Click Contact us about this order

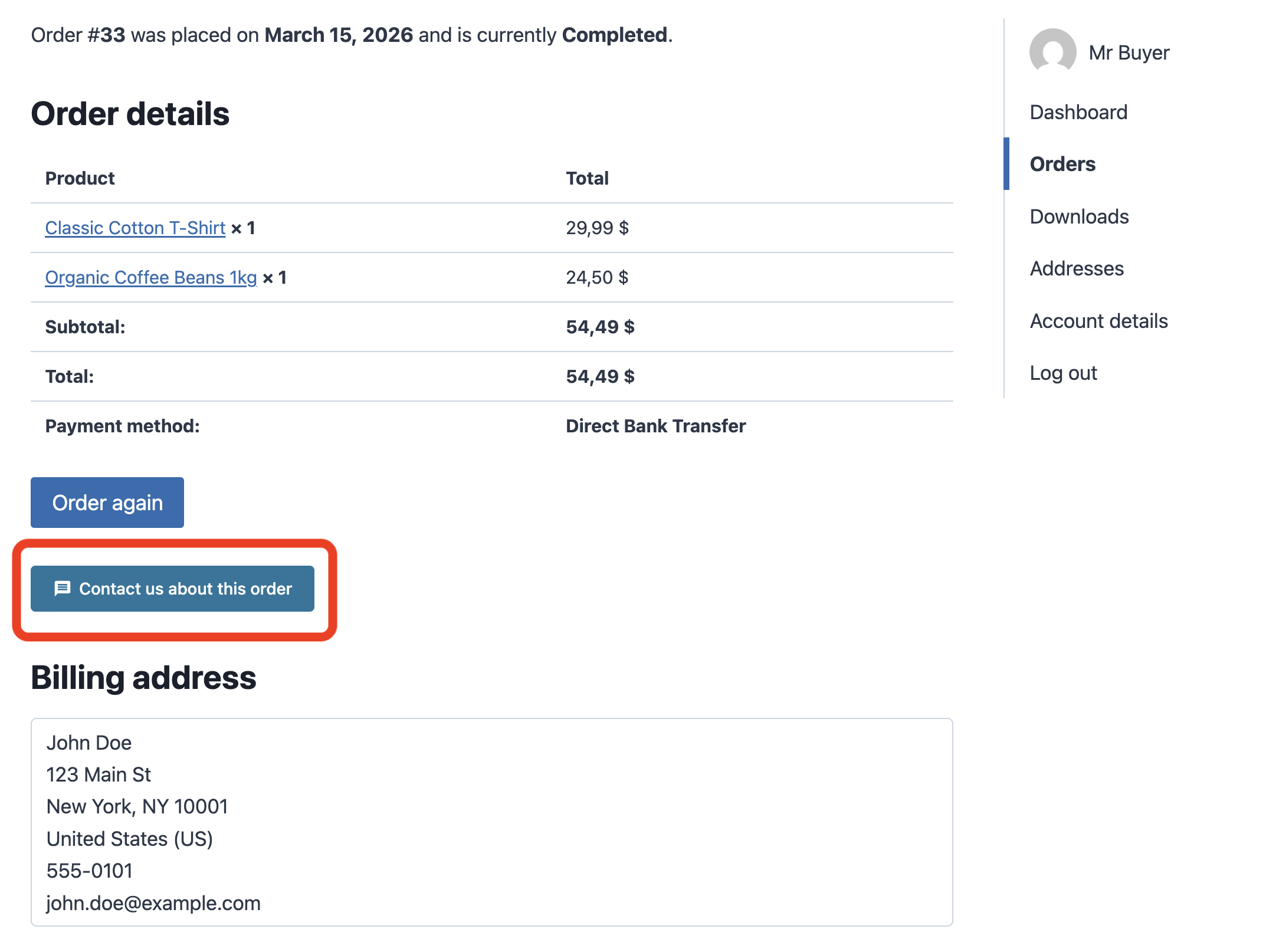(172, 588)
